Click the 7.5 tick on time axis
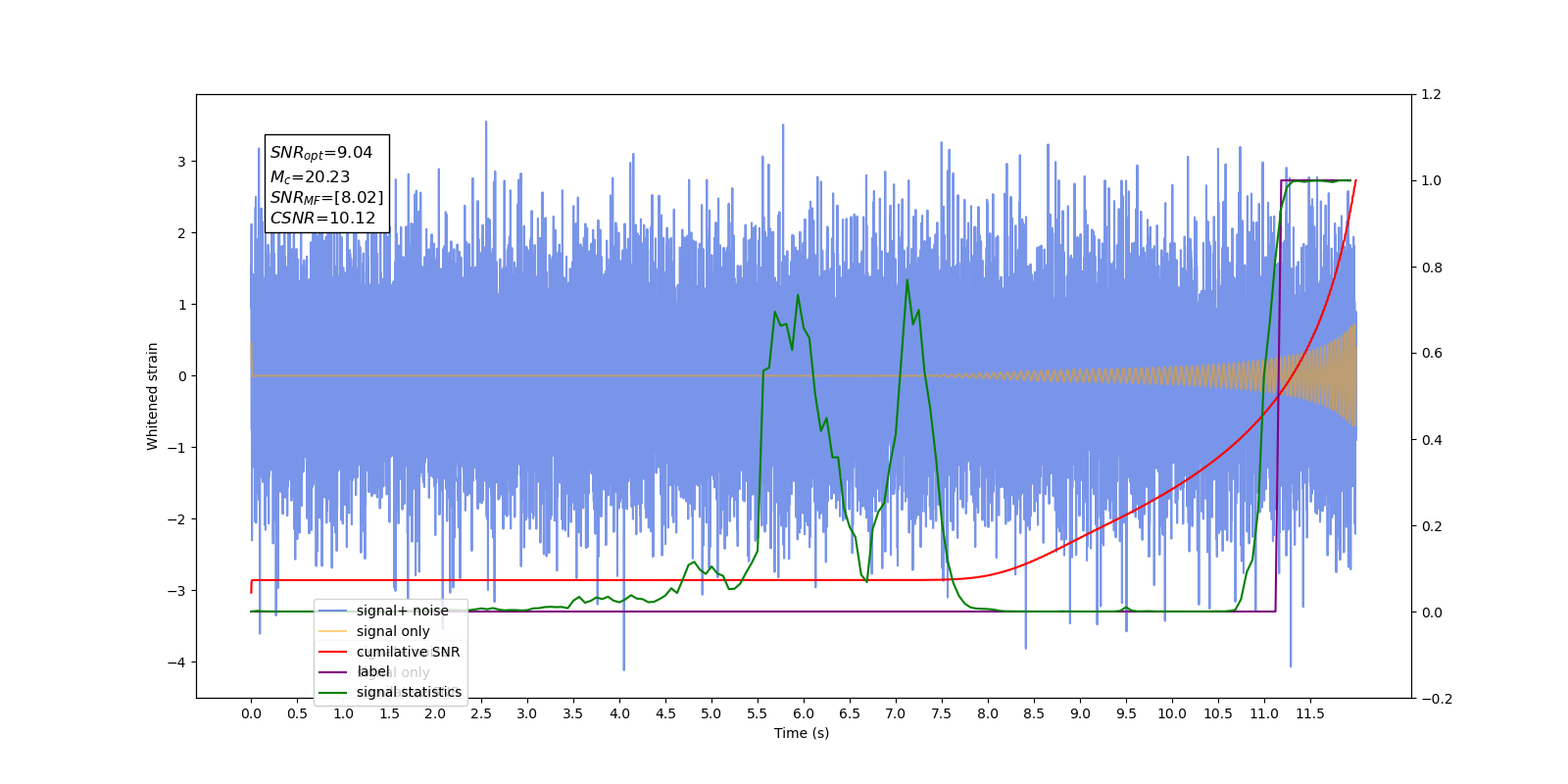Image resolution: width=1568 pixels, height=784 pixels. click(x=942, y=713)
